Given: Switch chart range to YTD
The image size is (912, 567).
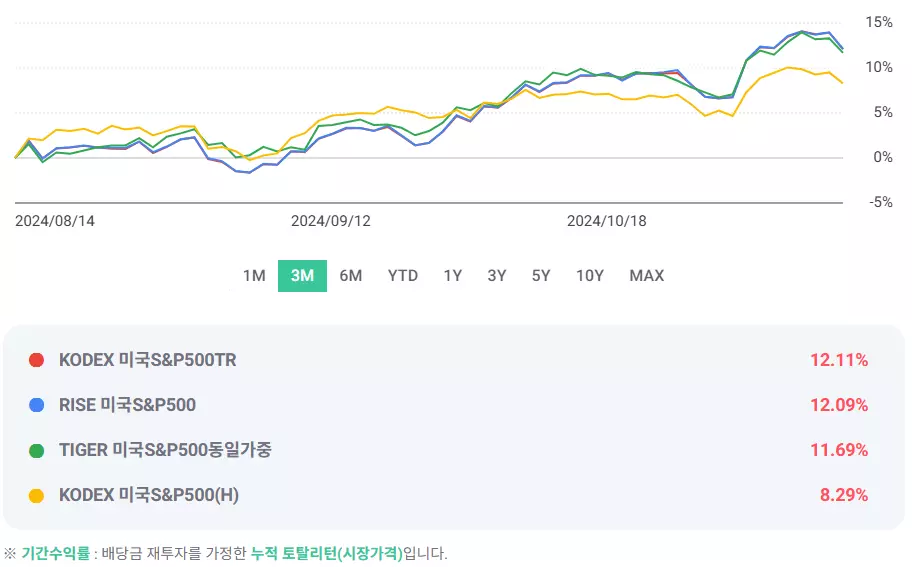Looking at the screenshot, I should click(x=403, y=276).
